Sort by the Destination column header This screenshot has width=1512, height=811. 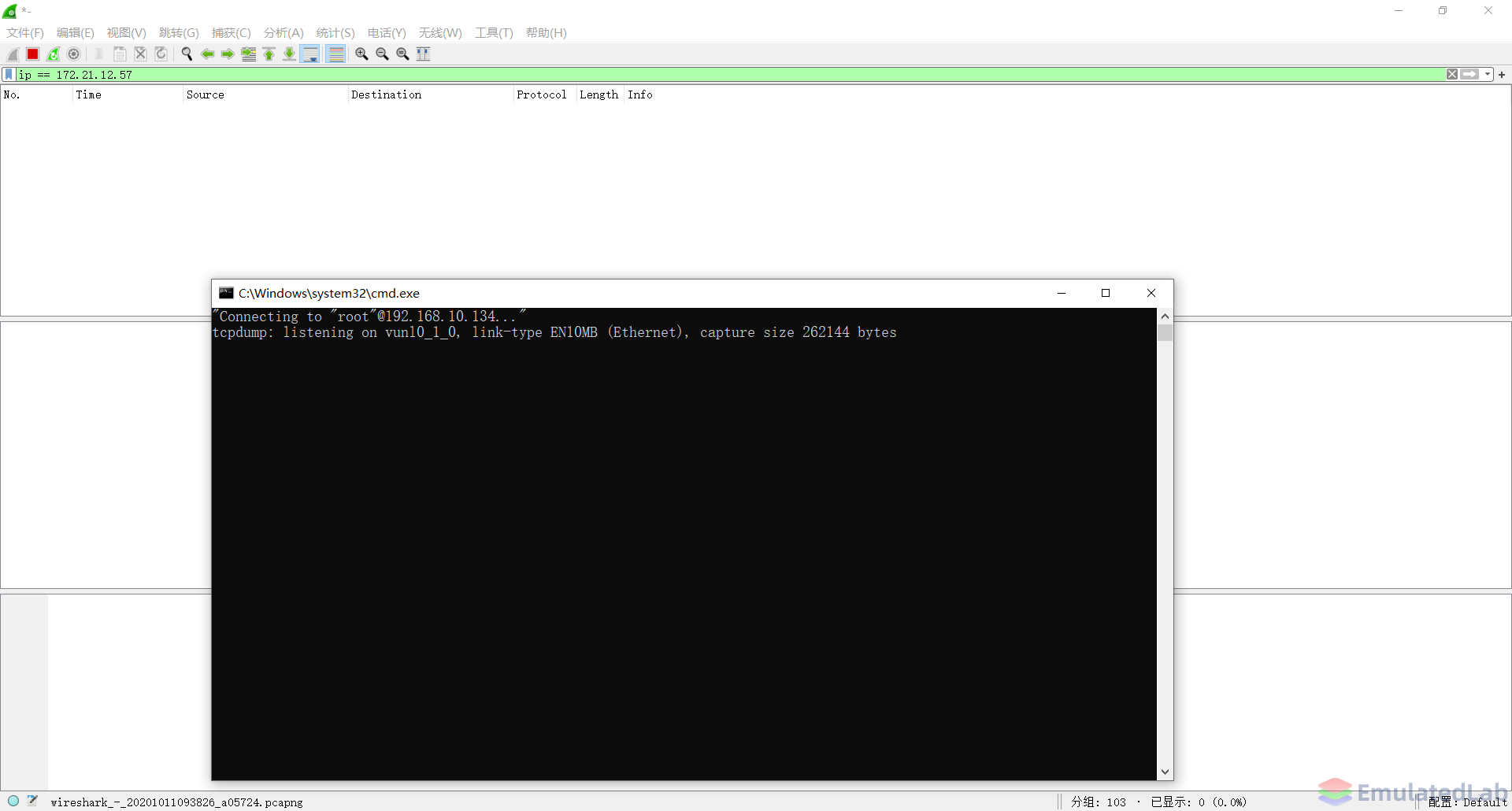(431, 94)
